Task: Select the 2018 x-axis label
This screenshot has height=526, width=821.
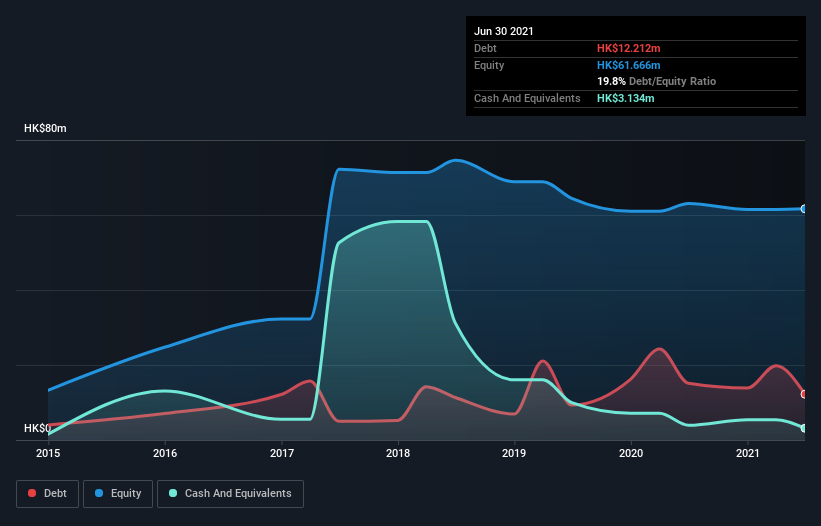Action: [x=398, y=453]
